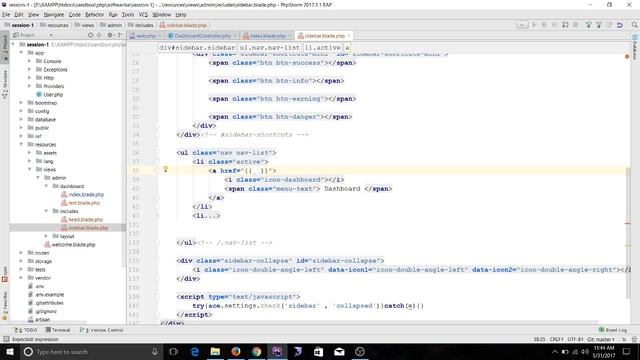The height and width of the screenshot is (360, 640).
Task: Click the Windows Start button
Action: pos(10,351)
